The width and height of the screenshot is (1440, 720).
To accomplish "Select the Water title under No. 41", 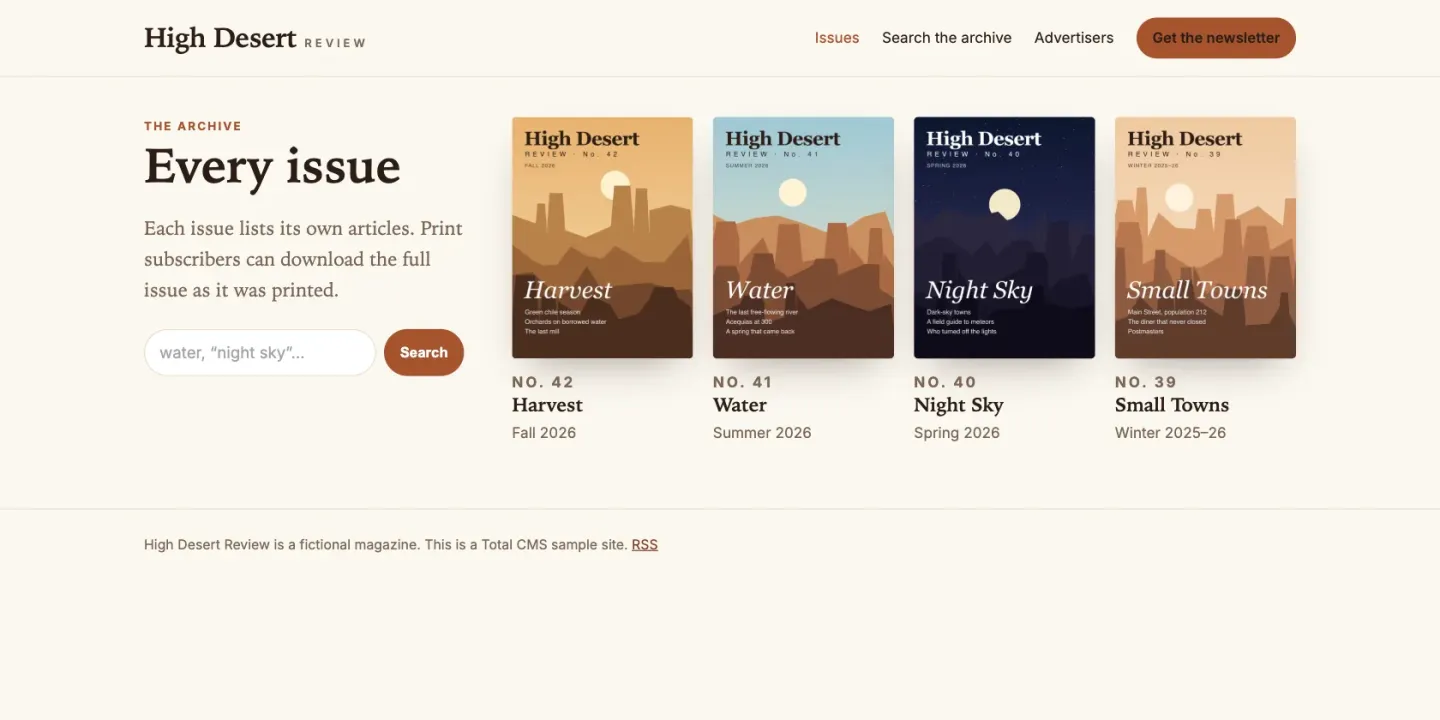I will (740, 405).
